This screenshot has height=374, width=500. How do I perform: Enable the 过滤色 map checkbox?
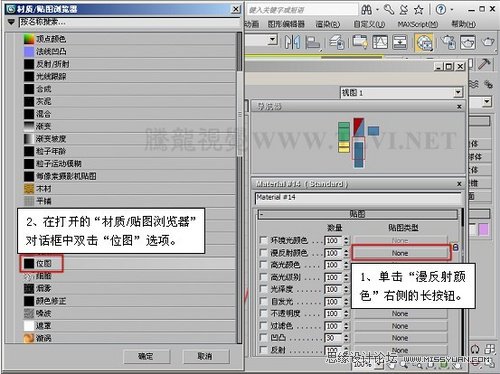(263, 326)
